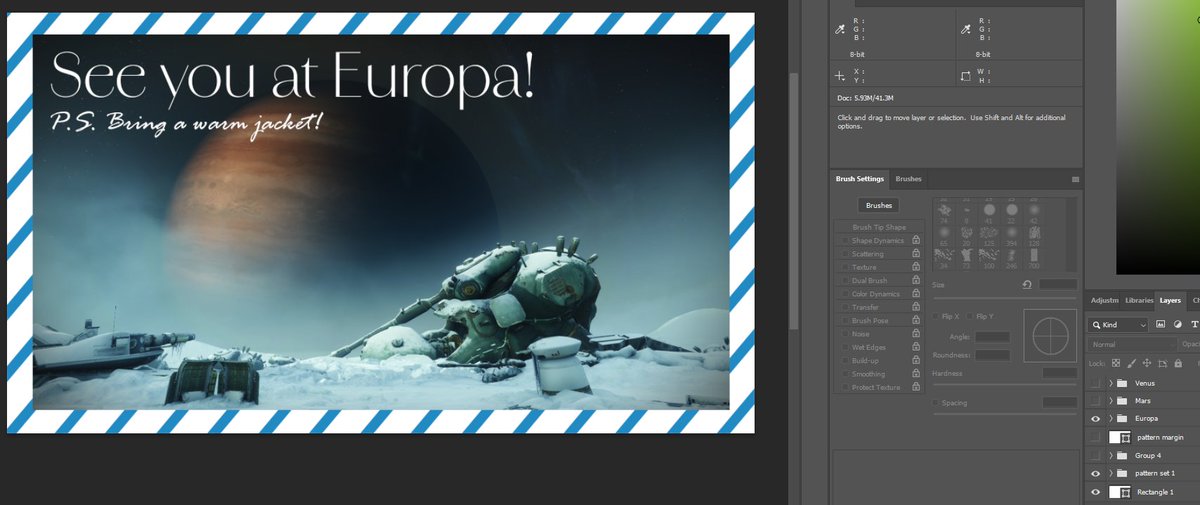Toggle the Scattering lock icon
Screen dimensions: 1200x505
coord(916,254)
